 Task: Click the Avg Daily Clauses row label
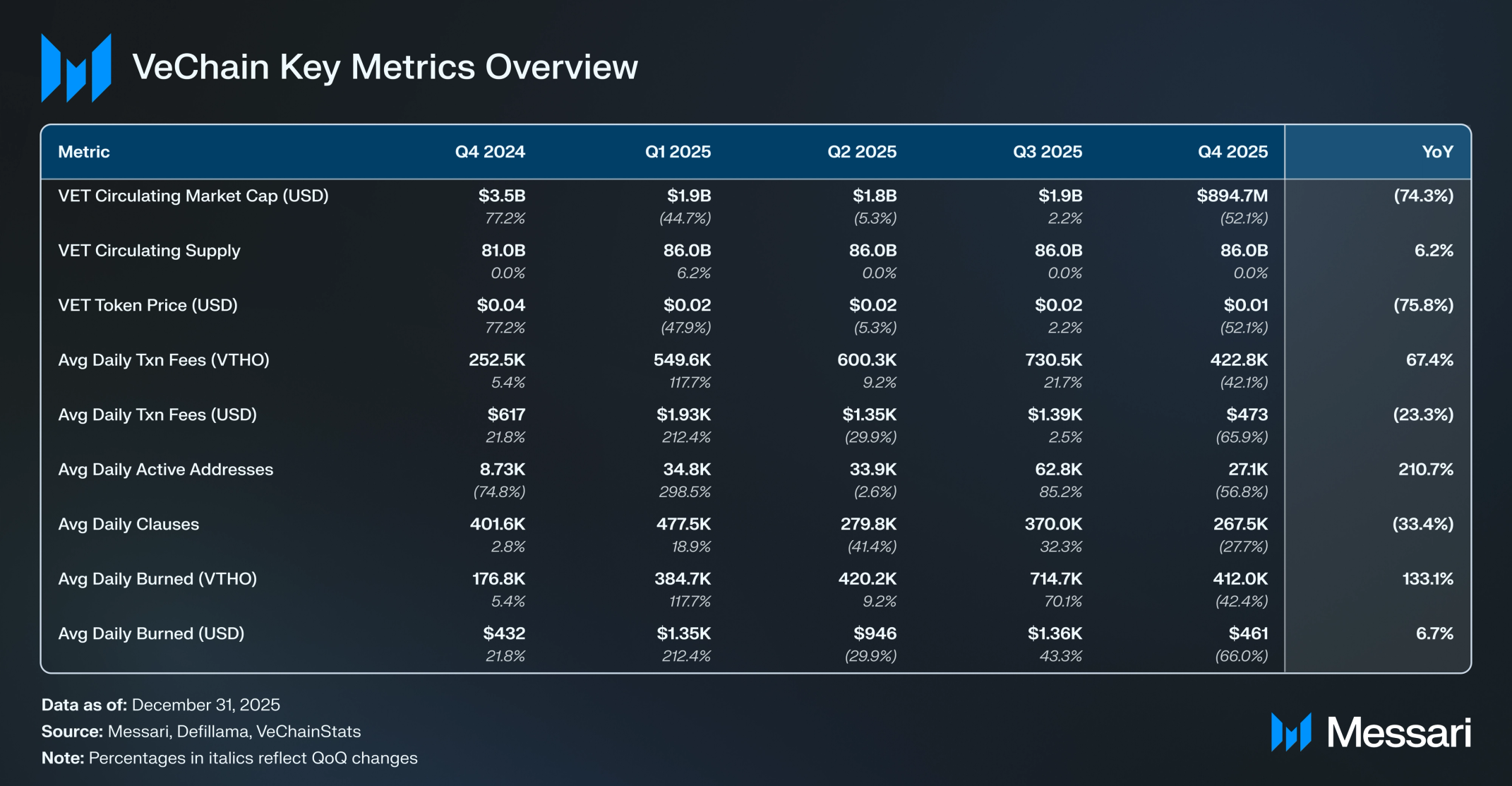pos(128,524)
